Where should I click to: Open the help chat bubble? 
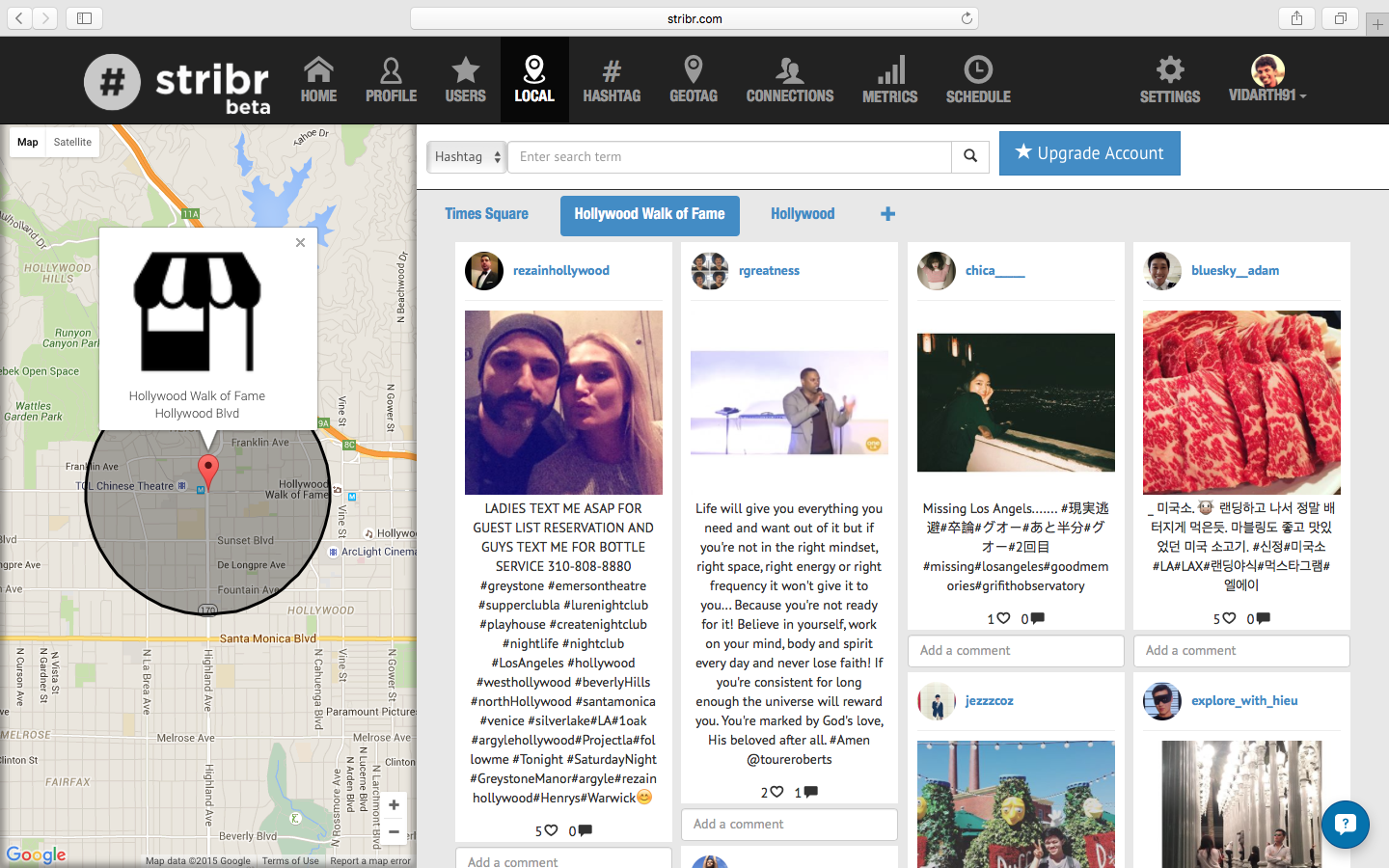pos(1346,824)
